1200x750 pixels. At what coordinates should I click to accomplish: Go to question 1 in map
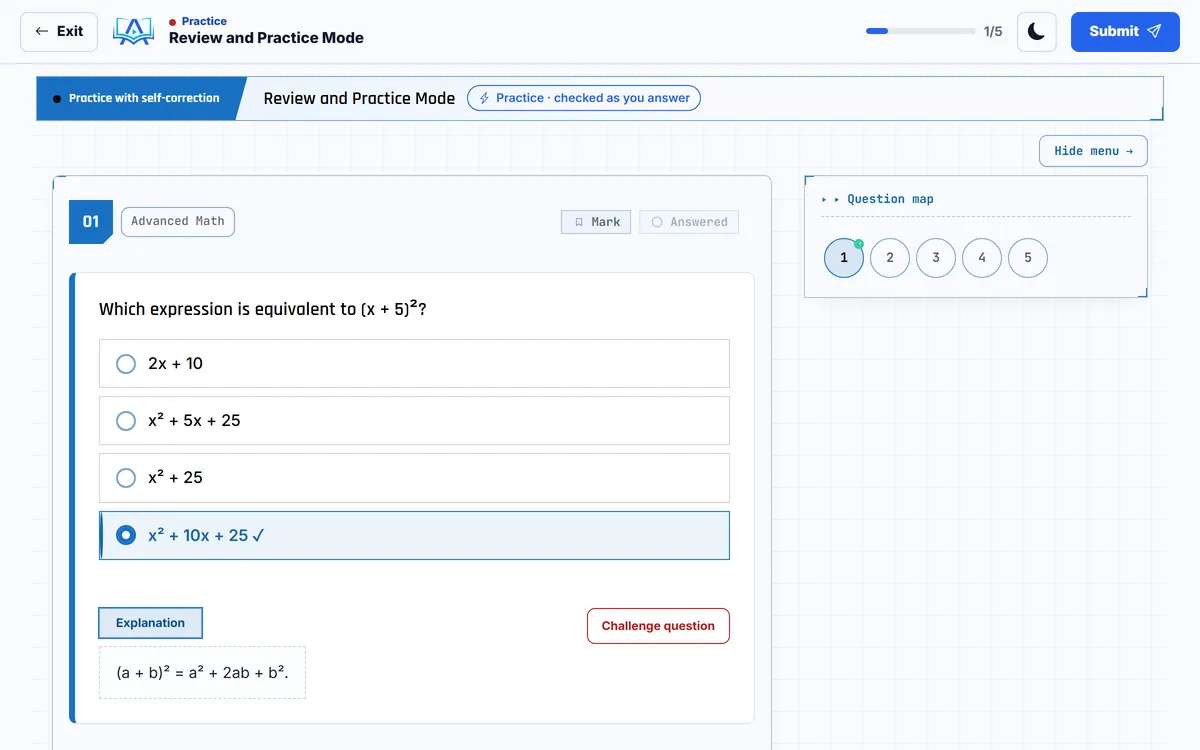pyautogui.click(x=844, y=258)
